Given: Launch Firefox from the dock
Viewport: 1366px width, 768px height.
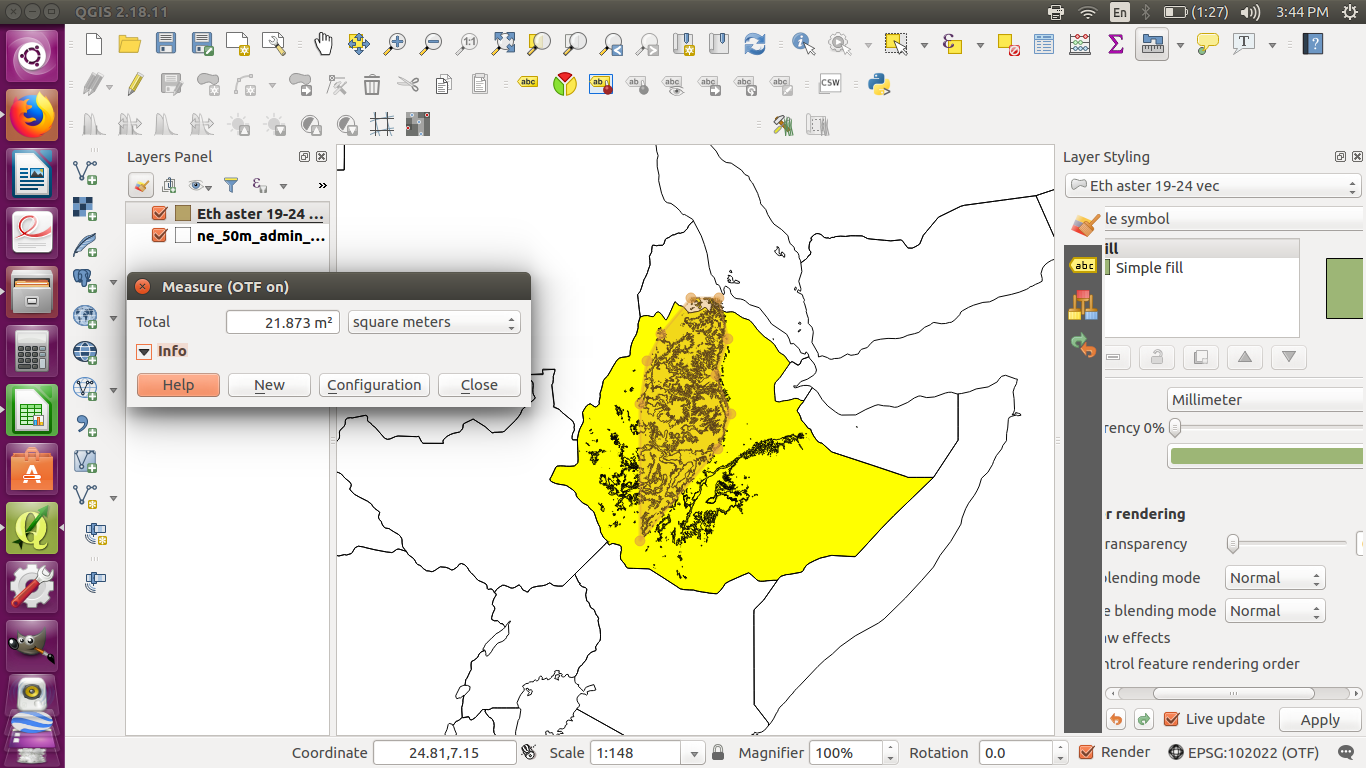Looking at the screenshot, I should pos(32,116).
